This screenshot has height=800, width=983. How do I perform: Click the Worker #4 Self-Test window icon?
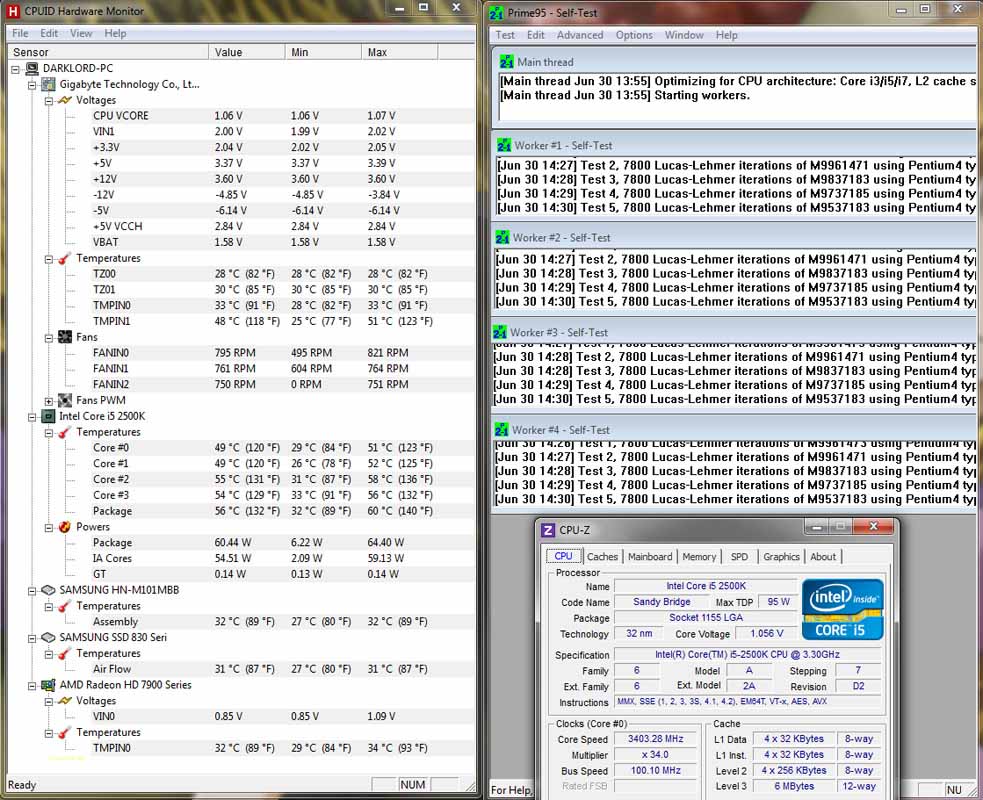pyautogui.click(x=502, y=430)
